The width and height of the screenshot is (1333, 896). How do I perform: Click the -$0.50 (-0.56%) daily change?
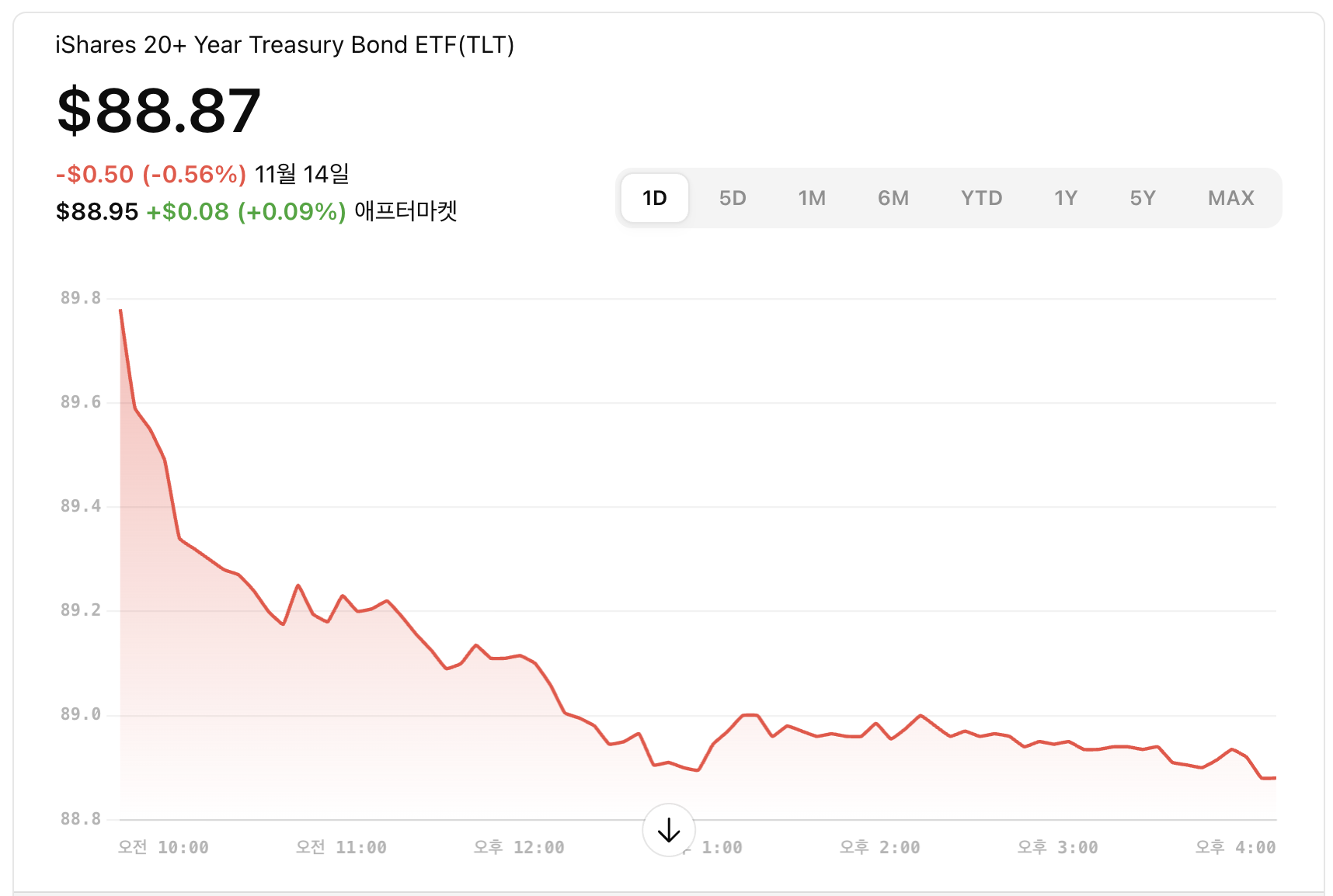[x=151, y=175]
